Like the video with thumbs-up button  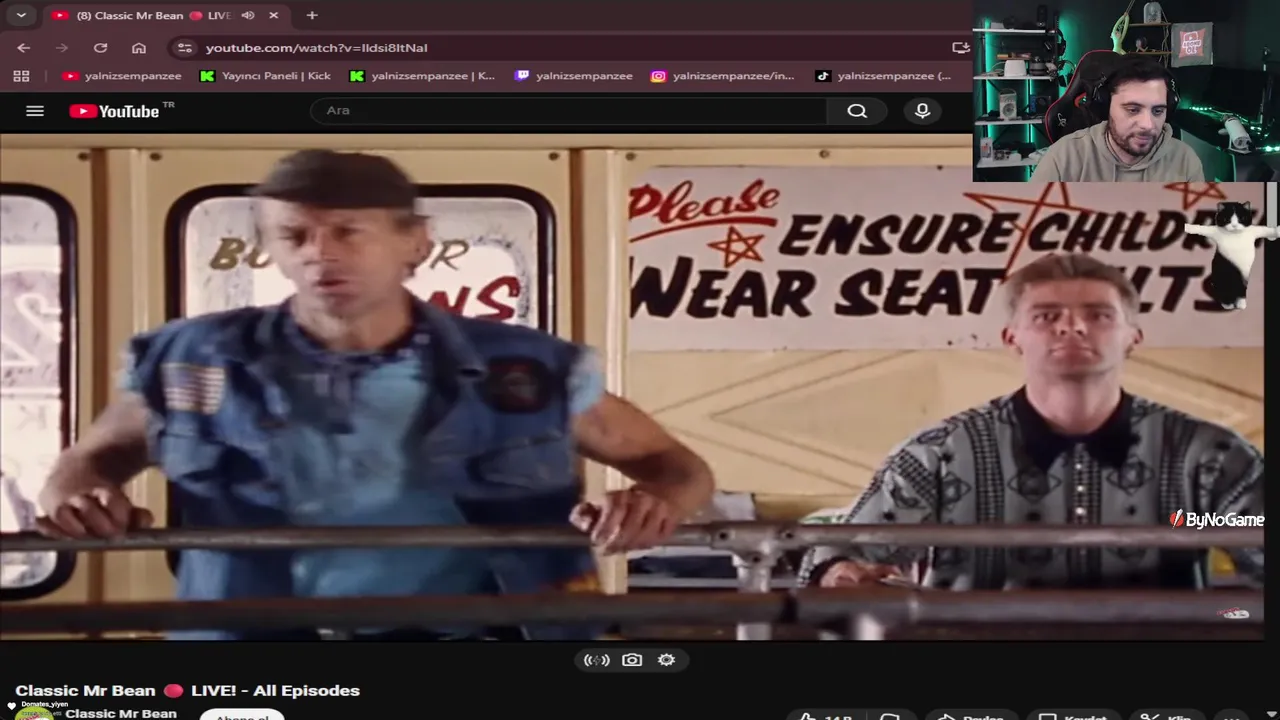[827, 716]
